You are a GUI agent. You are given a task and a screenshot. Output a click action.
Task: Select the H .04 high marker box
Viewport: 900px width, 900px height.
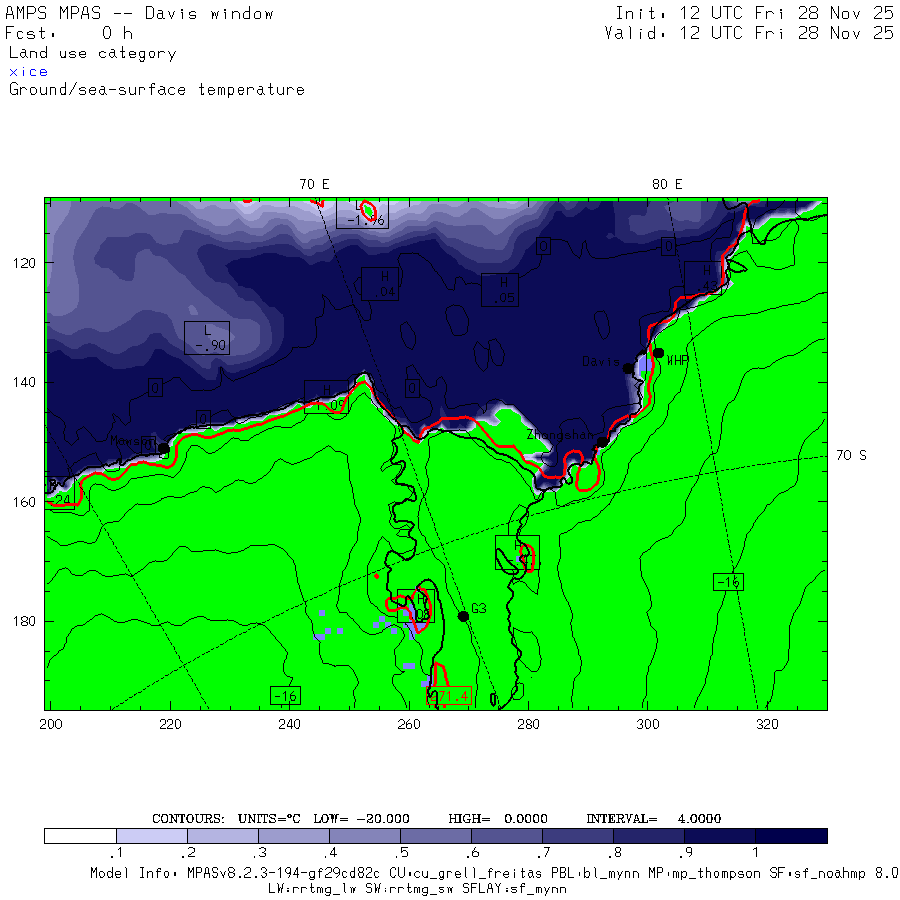(x=379, y=284)
